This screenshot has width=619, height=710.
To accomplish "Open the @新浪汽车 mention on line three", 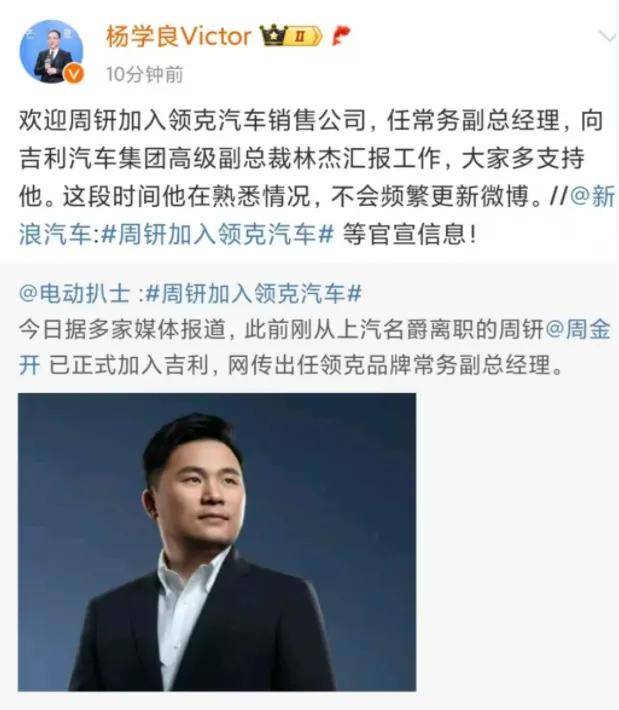I will tap(592, 196).
